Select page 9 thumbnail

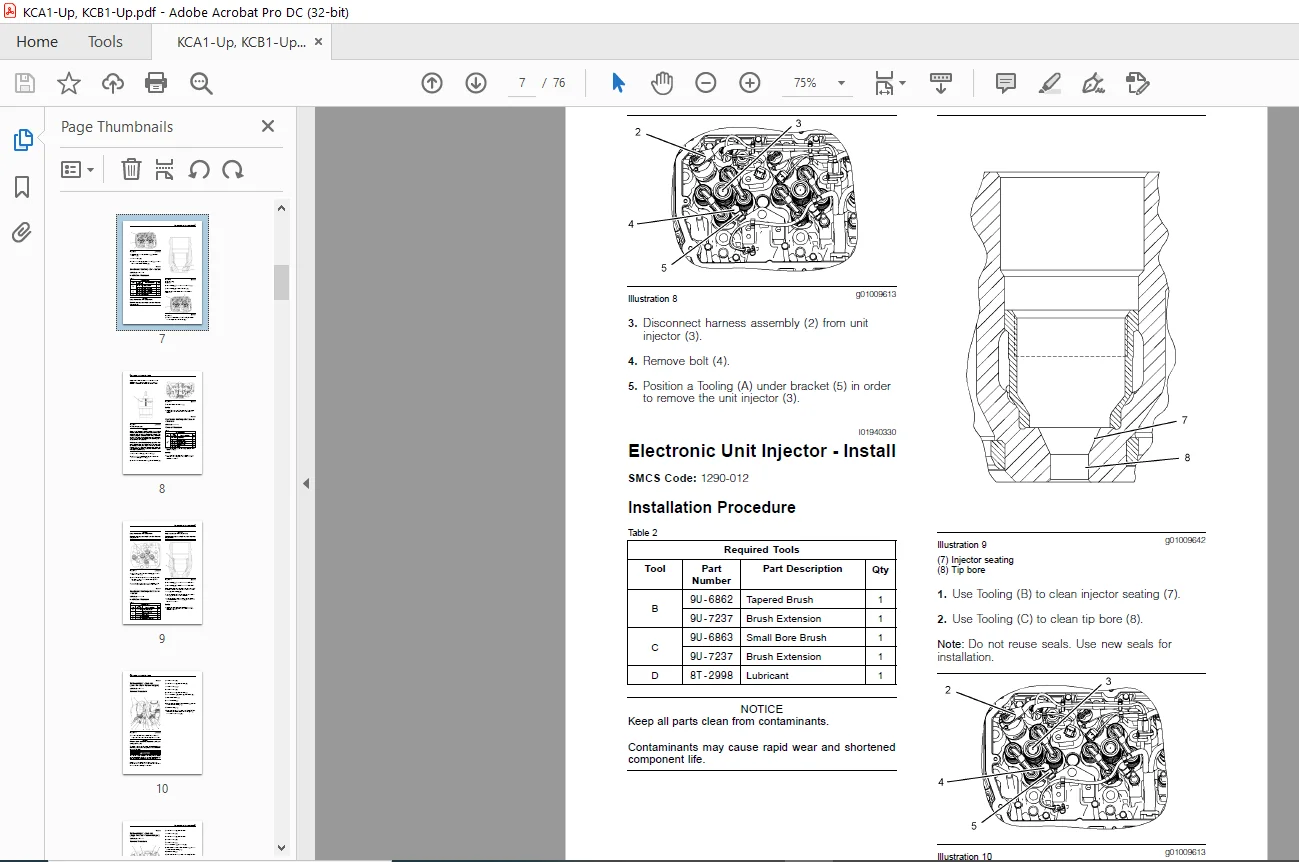[162, 573]
